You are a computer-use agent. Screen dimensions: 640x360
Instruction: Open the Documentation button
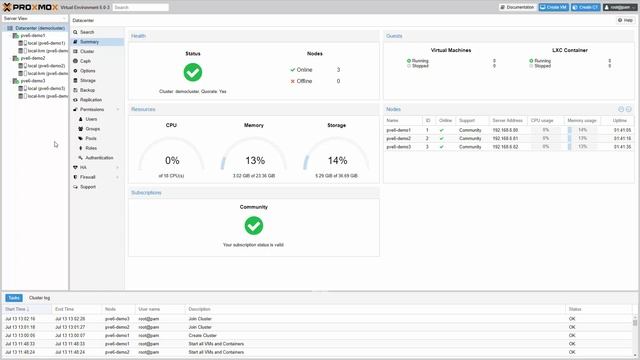click(x=517, y=7)
